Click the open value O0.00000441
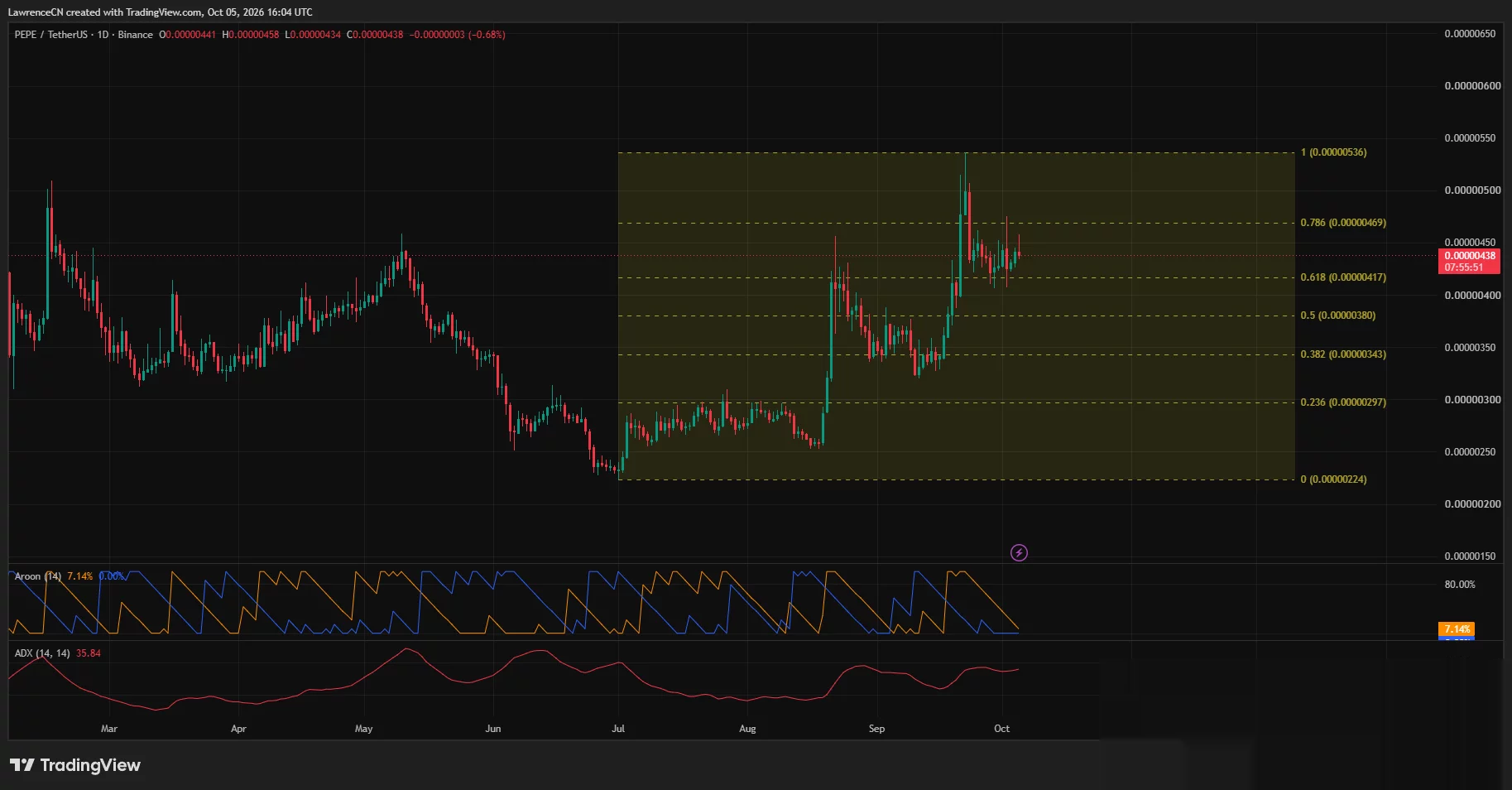1512x790 pixels. 188,35
